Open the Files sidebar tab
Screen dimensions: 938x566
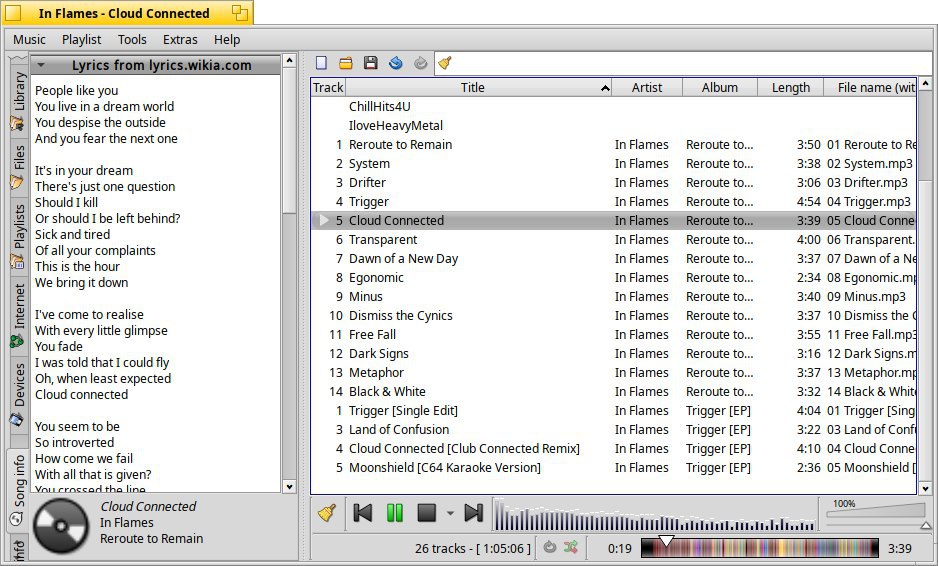(x=18, y=166)
